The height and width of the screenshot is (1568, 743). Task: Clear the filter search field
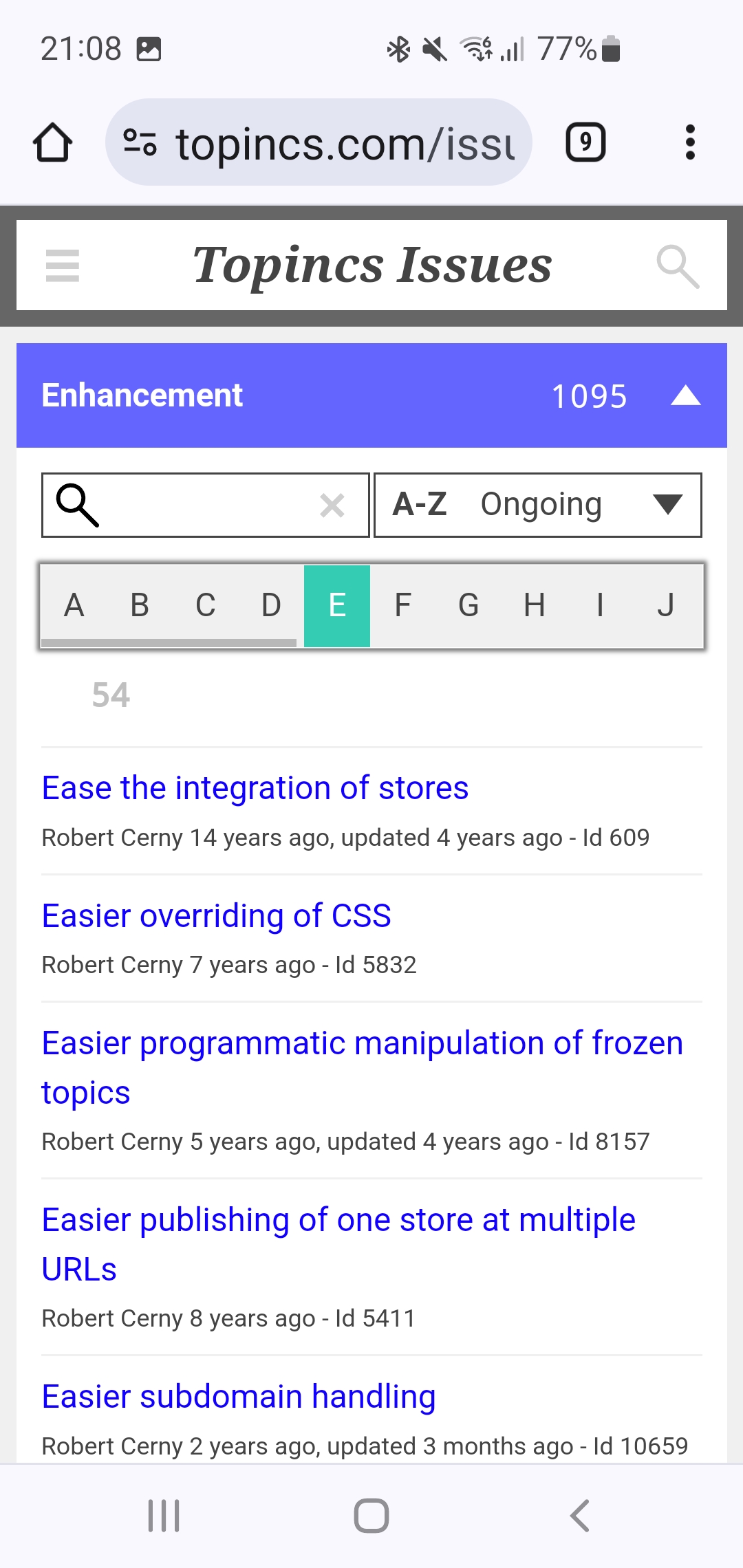332,505
